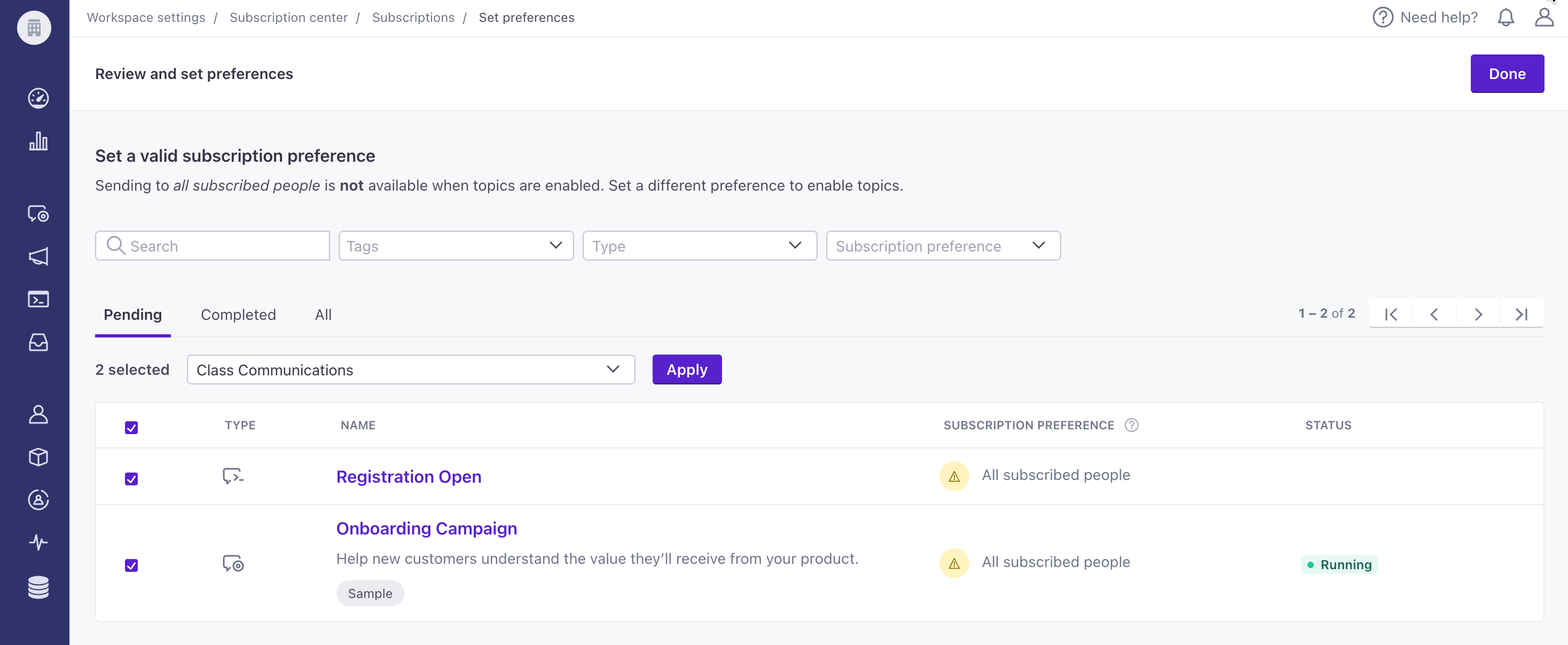This screenshot has width=1568, height=645.
Task: Click 'All subscribed people' in Onboarding Campaign row
Action: click(1055, 562)
